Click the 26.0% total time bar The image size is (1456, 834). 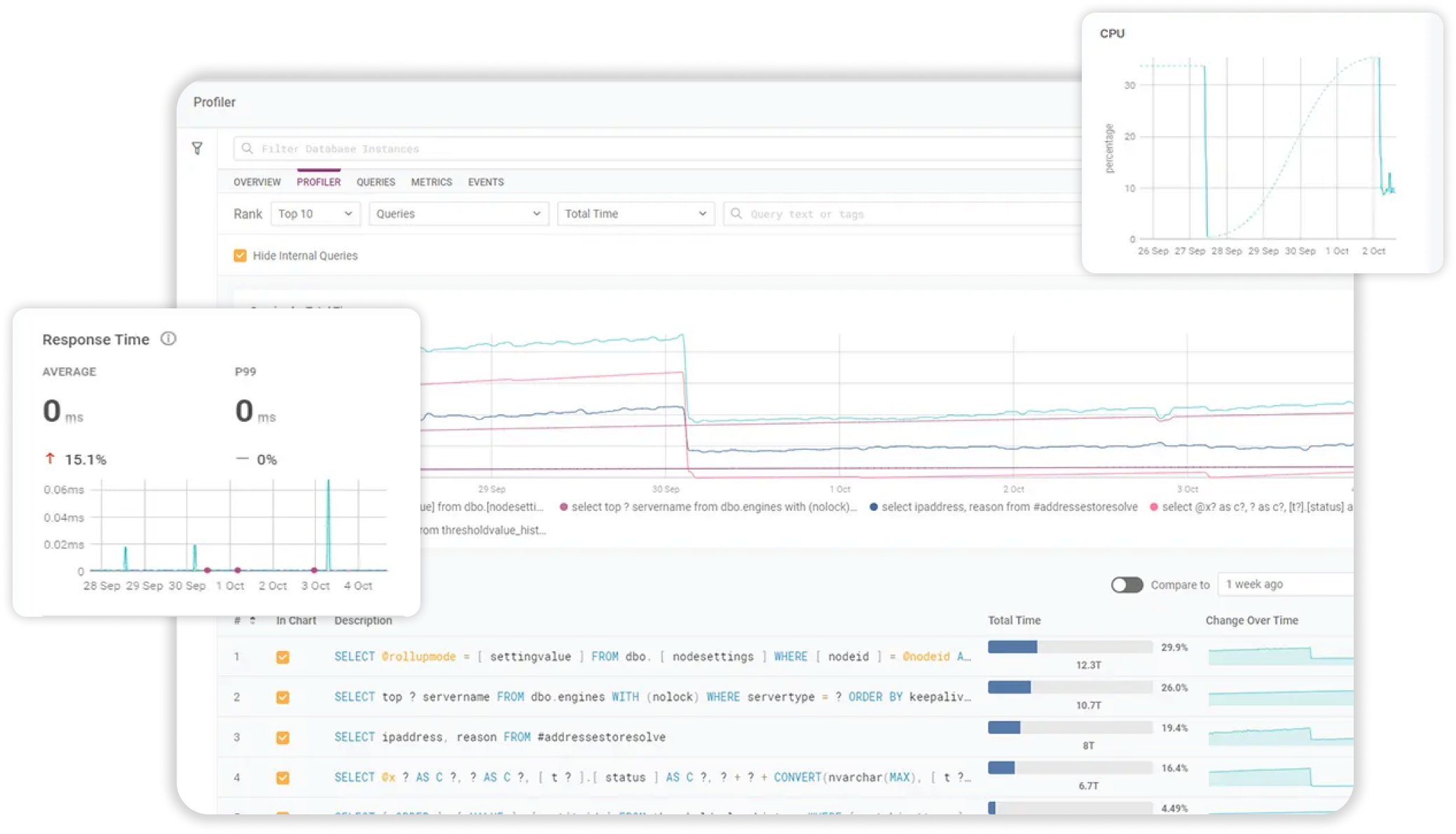1070,687
